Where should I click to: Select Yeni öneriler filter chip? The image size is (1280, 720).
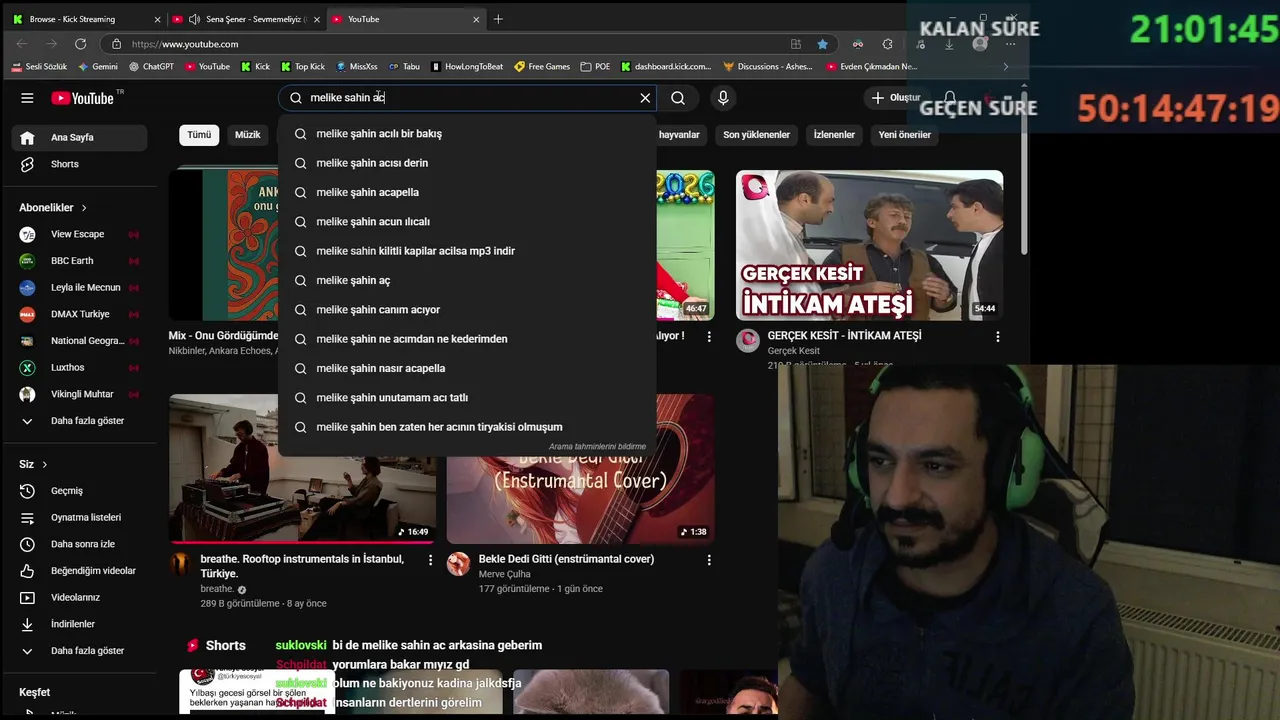(904, 135)
